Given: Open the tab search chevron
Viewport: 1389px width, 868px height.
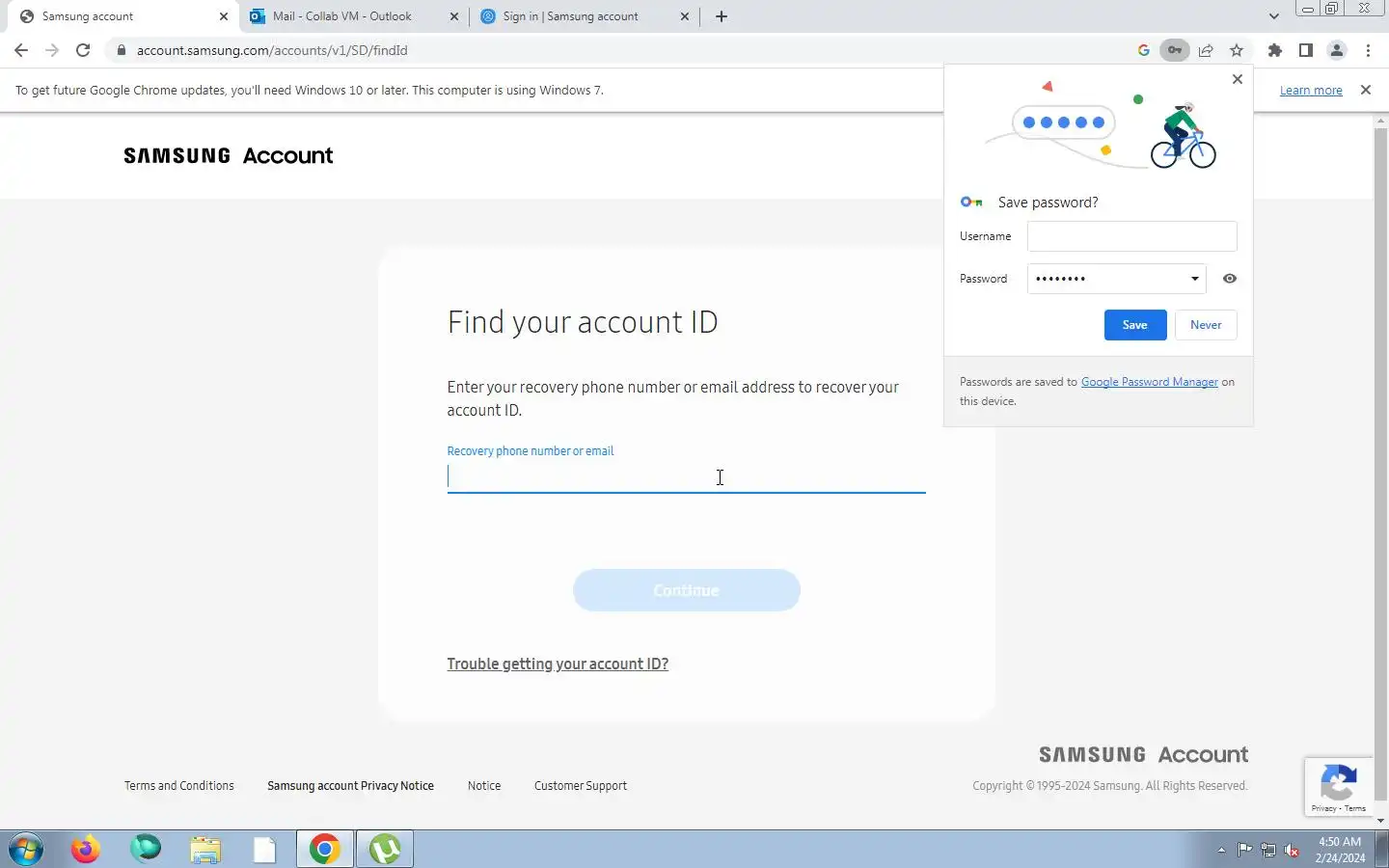Looking at the screenshot, I should pos(1274,16).
